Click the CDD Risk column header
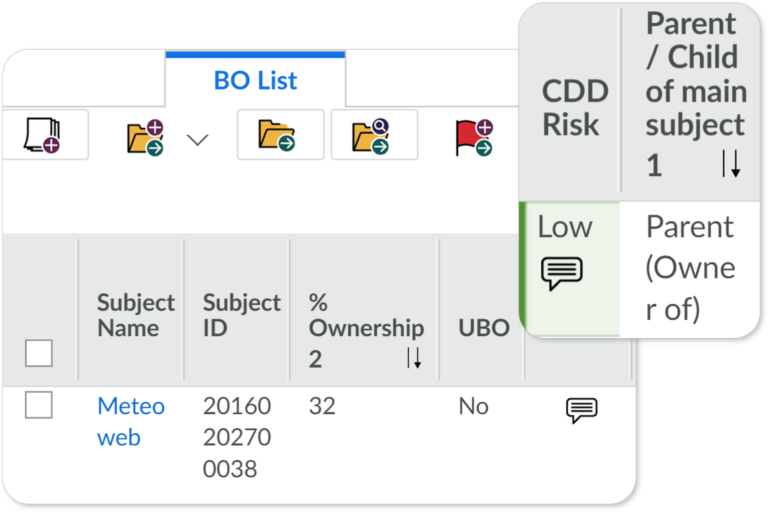This screenshot has width=768, height=512. click(x=575, y=107)
